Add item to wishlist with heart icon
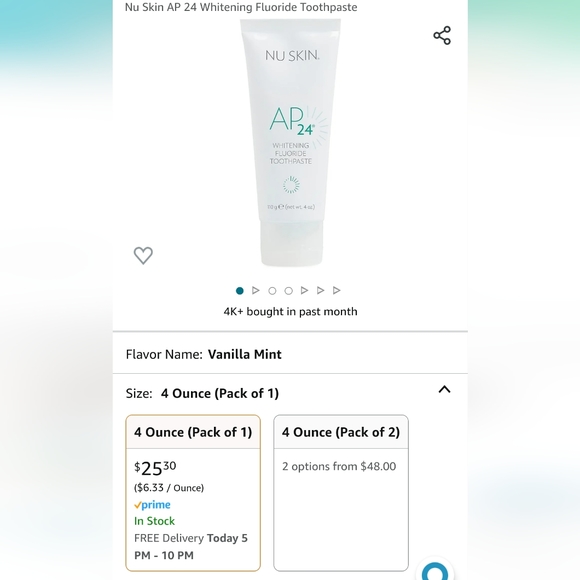The height and width of the screenshot is (580, 580). pos(143,255)
